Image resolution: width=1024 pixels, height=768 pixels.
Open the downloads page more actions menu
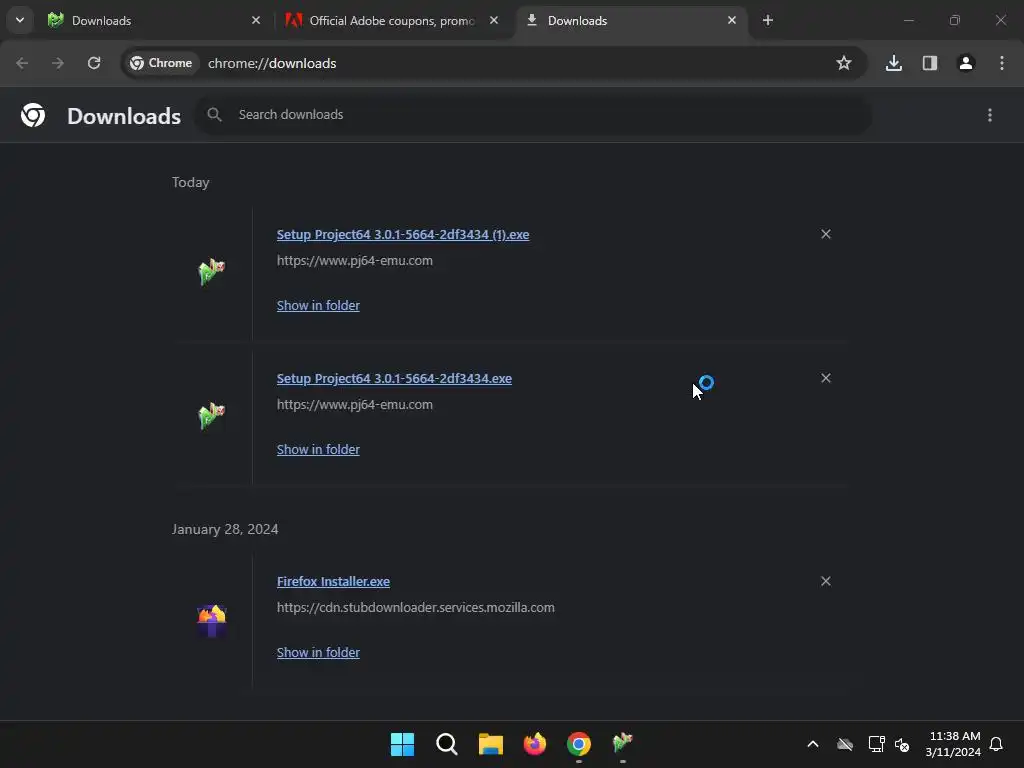tap(990, 115)
